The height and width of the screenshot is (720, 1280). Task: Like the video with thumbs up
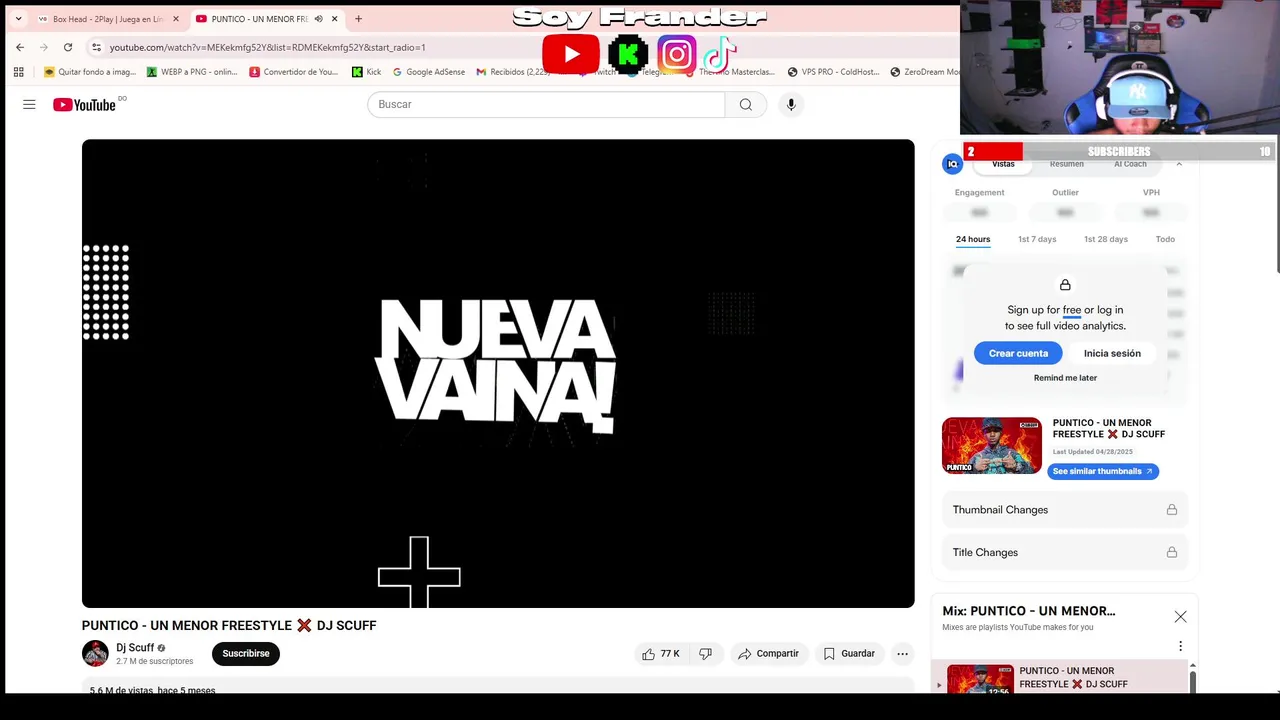[x=661, y=654]
